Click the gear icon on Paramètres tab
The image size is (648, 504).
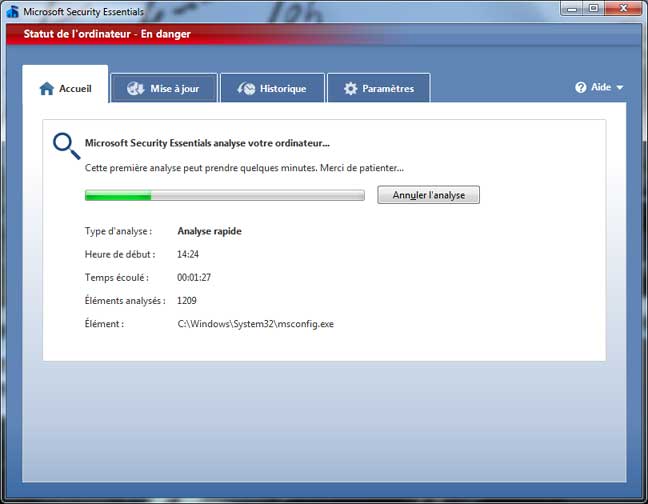point(350,88)
